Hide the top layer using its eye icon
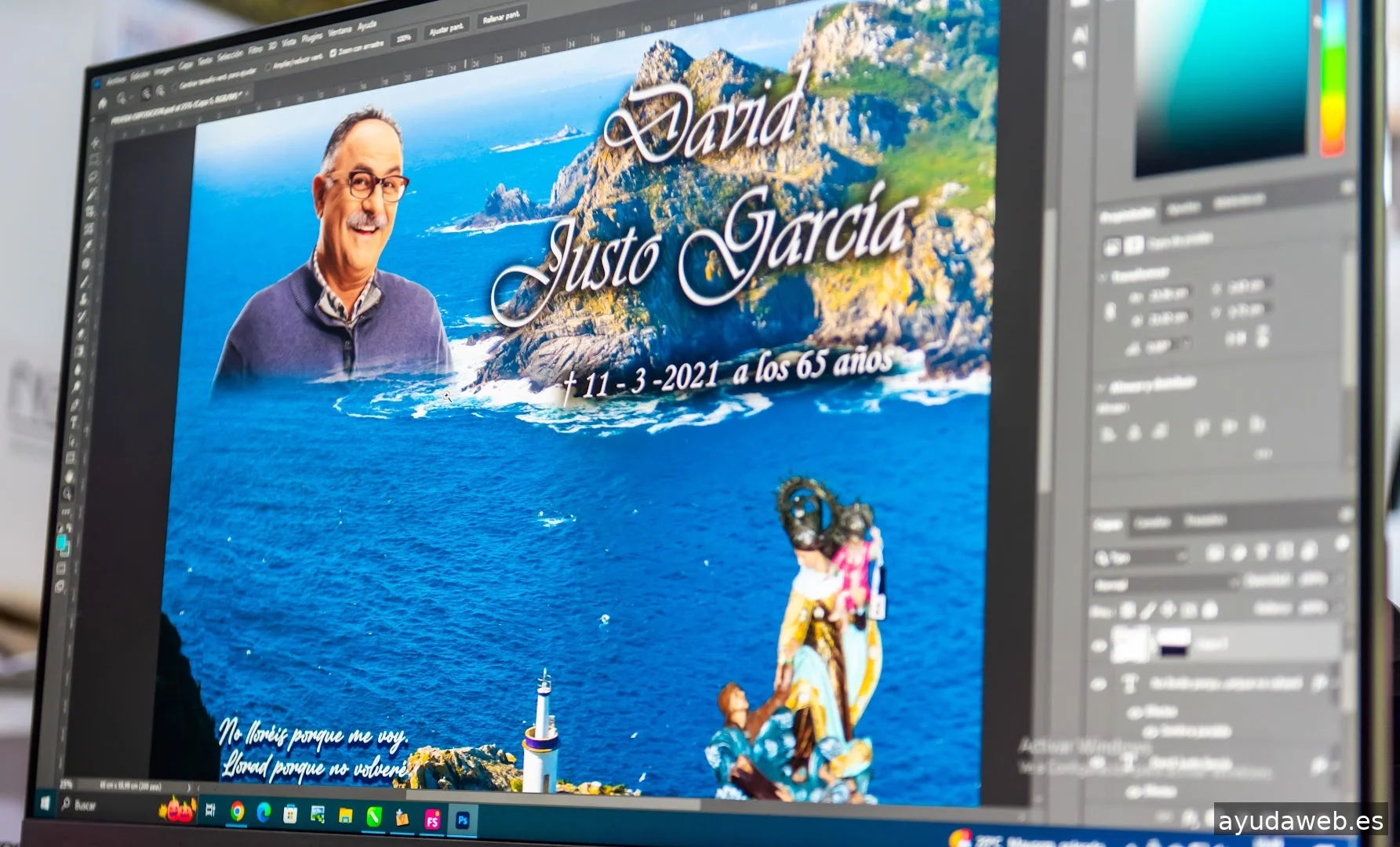The image size is (1400, 847). [1099, 645]
